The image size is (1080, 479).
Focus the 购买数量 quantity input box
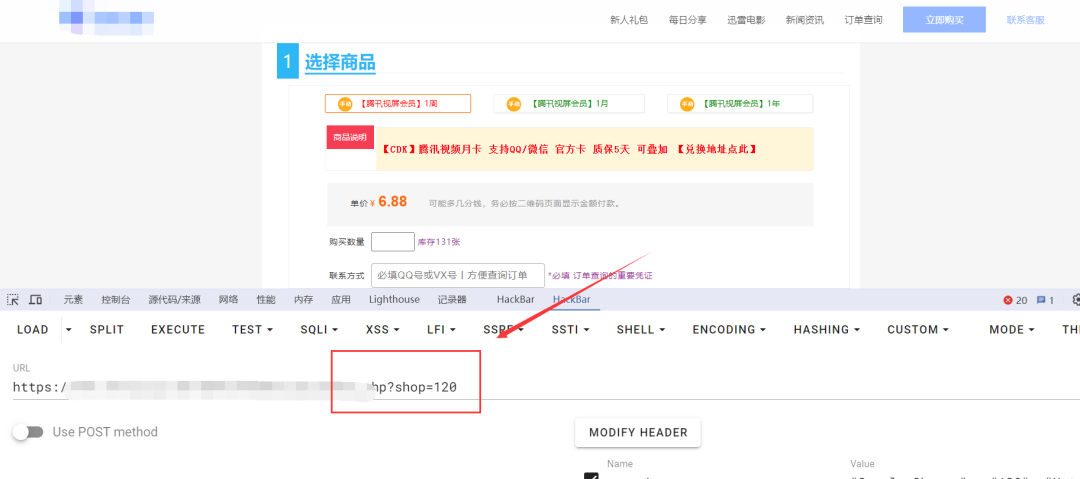(393, 242)
